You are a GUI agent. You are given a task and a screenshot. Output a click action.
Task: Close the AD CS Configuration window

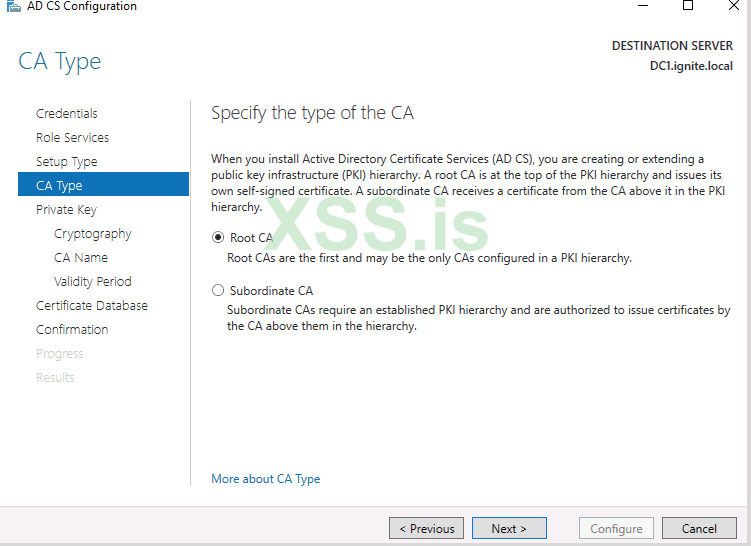click(732, 6)
